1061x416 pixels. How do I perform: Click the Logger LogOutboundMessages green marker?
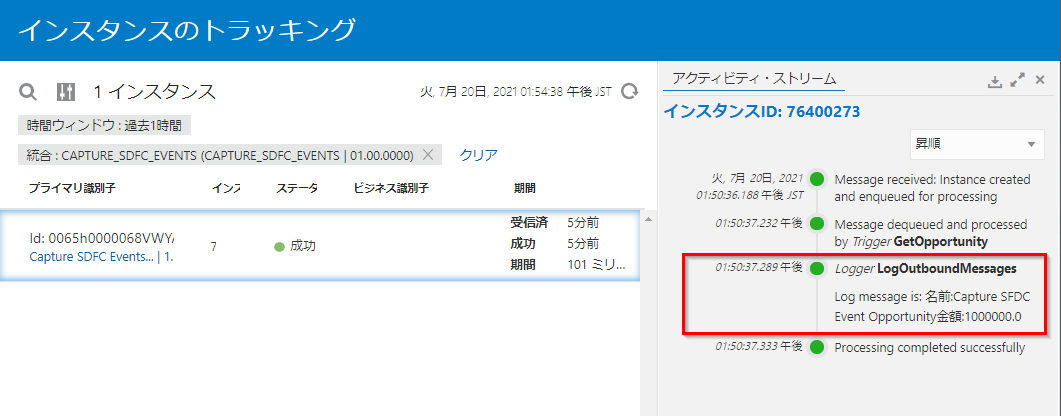click(817, 268)
